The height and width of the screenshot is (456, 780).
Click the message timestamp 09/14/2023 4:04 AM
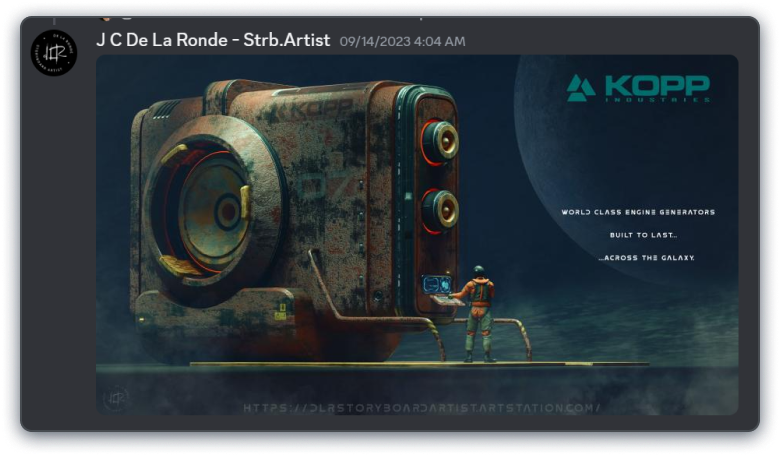[x=402, y=41]
